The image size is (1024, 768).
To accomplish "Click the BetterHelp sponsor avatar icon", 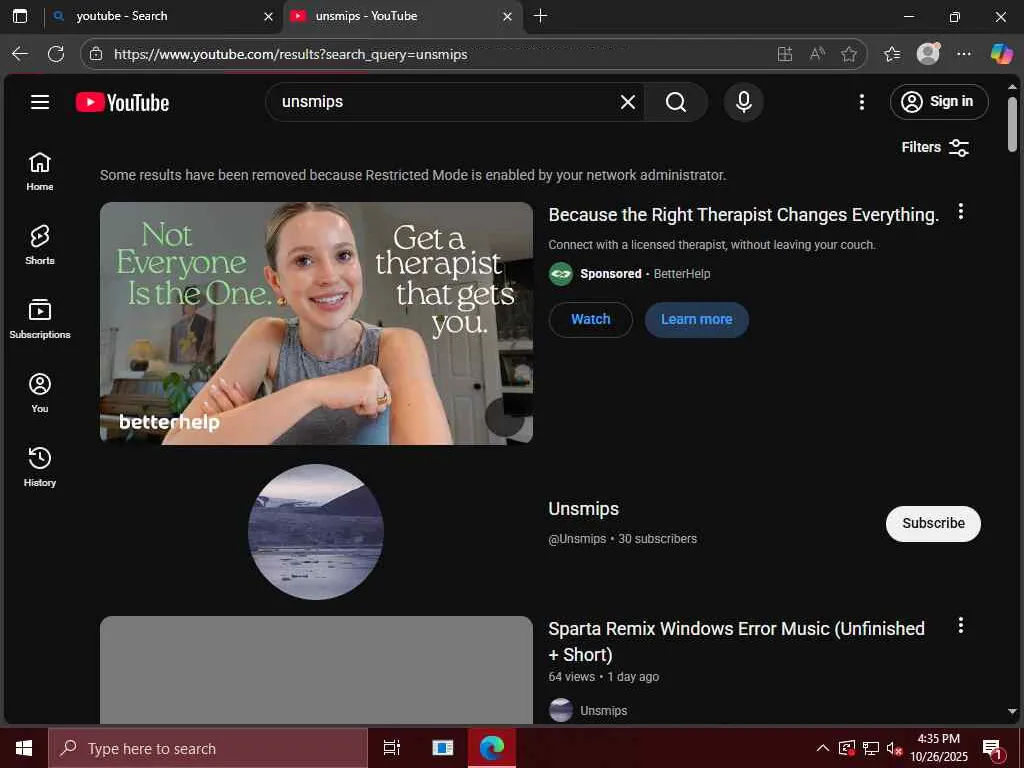I will coord(560,274).
